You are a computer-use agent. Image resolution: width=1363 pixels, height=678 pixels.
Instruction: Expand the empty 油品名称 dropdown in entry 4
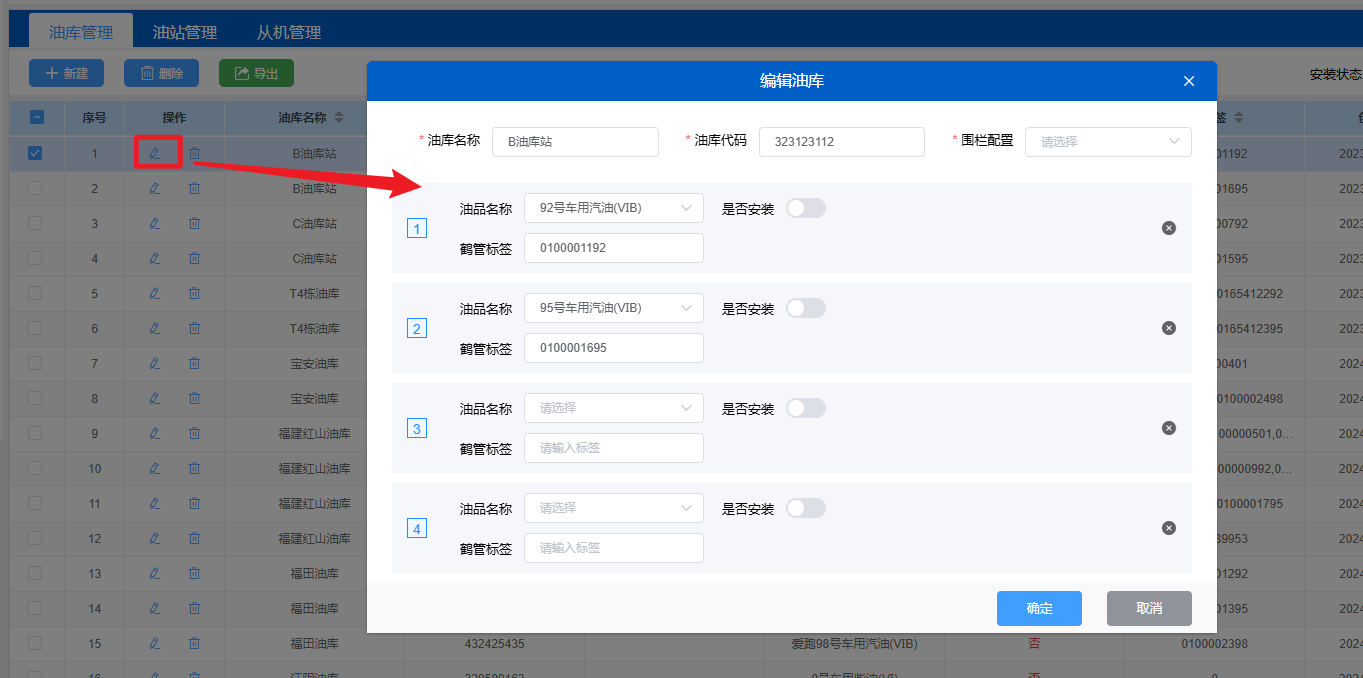(x=613, y=508)
